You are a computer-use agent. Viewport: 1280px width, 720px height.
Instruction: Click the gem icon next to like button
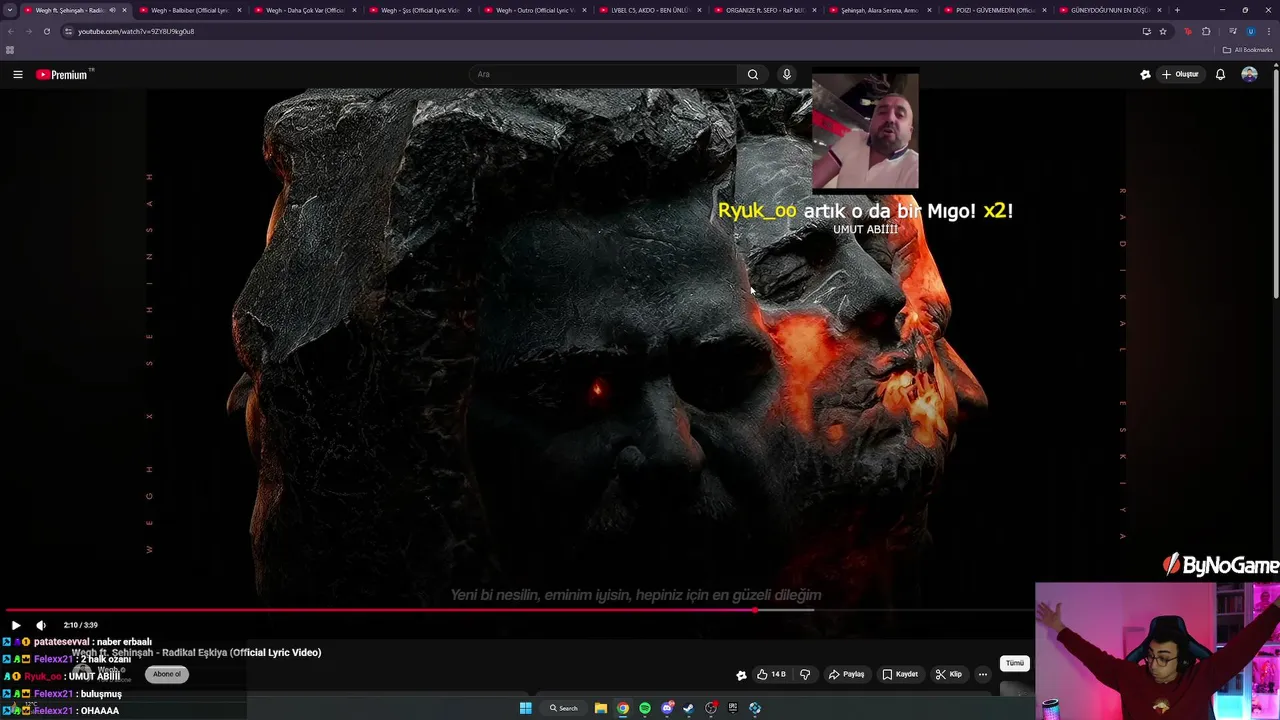point(741,675)
